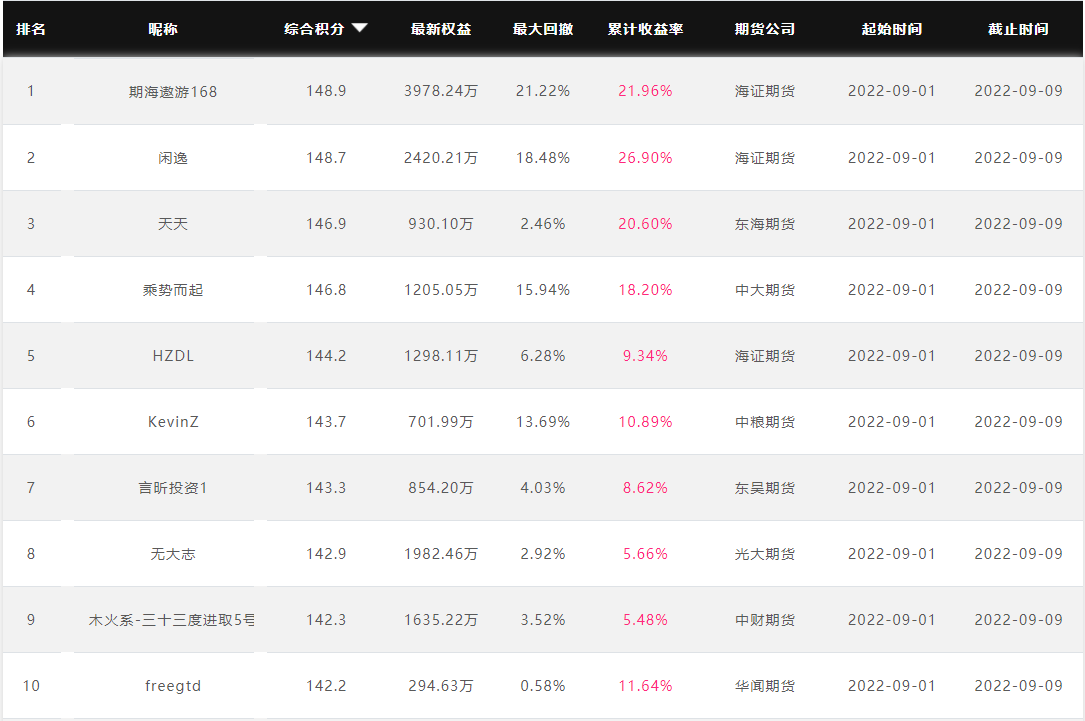
Task: Click equity value 2420.21万
Action: pos(441,158)
